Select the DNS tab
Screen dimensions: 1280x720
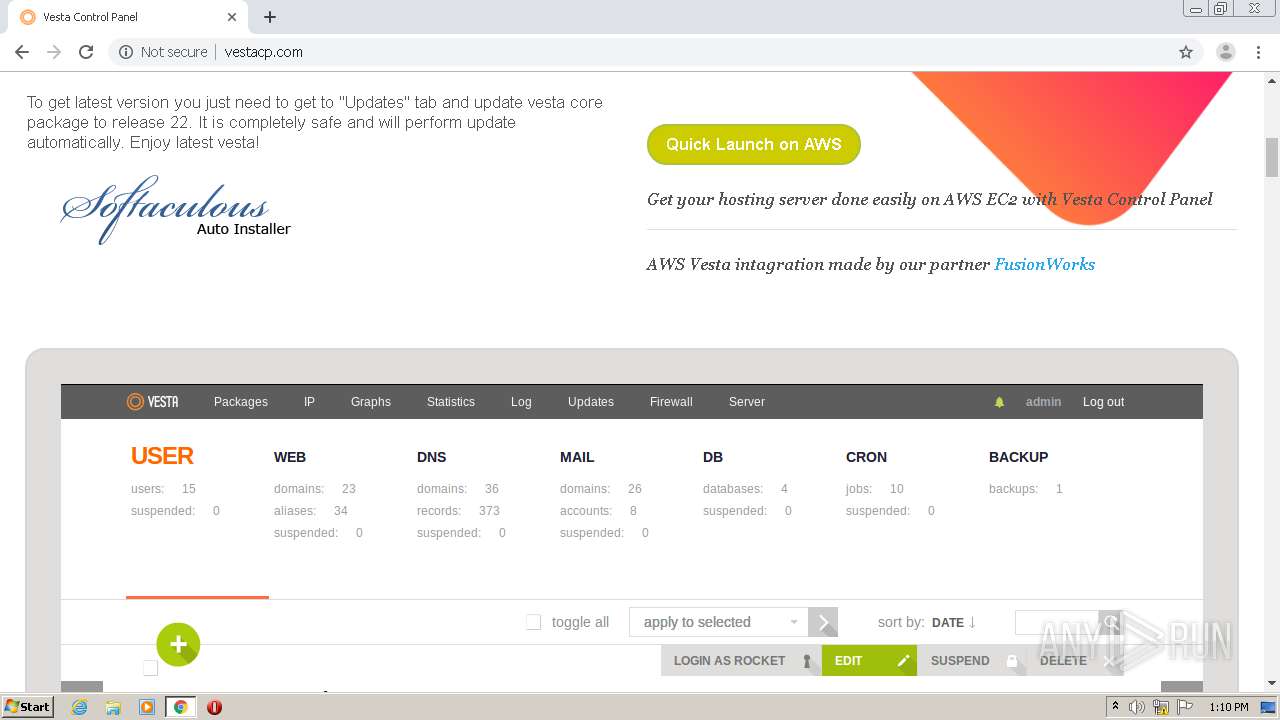click(432, 457)
